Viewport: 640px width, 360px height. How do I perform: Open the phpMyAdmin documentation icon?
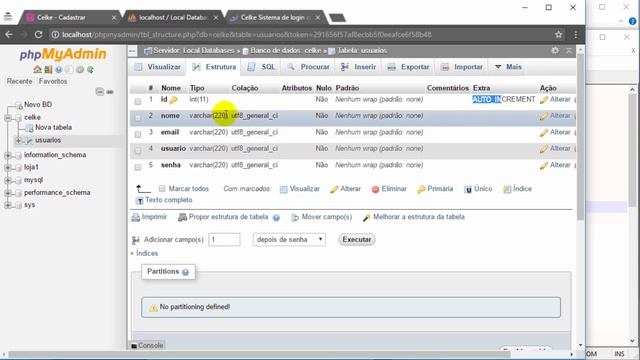coord(59,69)
